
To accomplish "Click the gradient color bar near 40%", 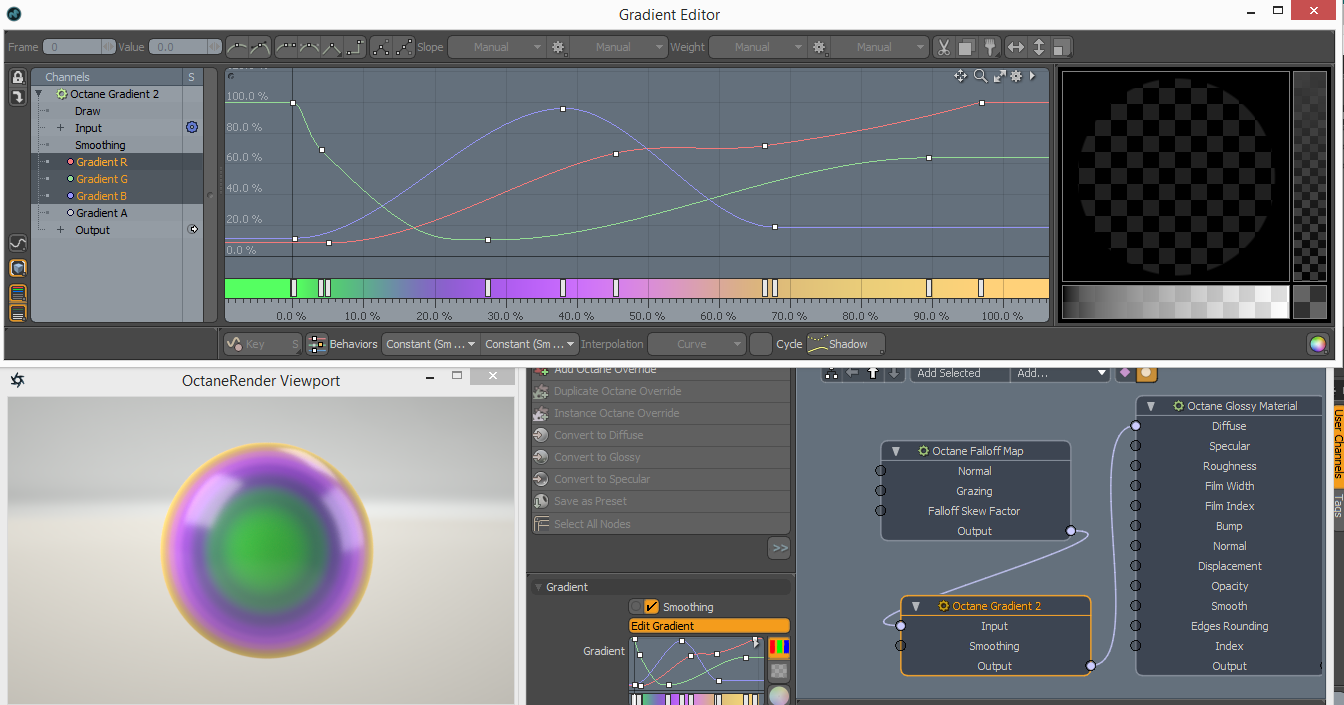I will click(x=575, y=288).
